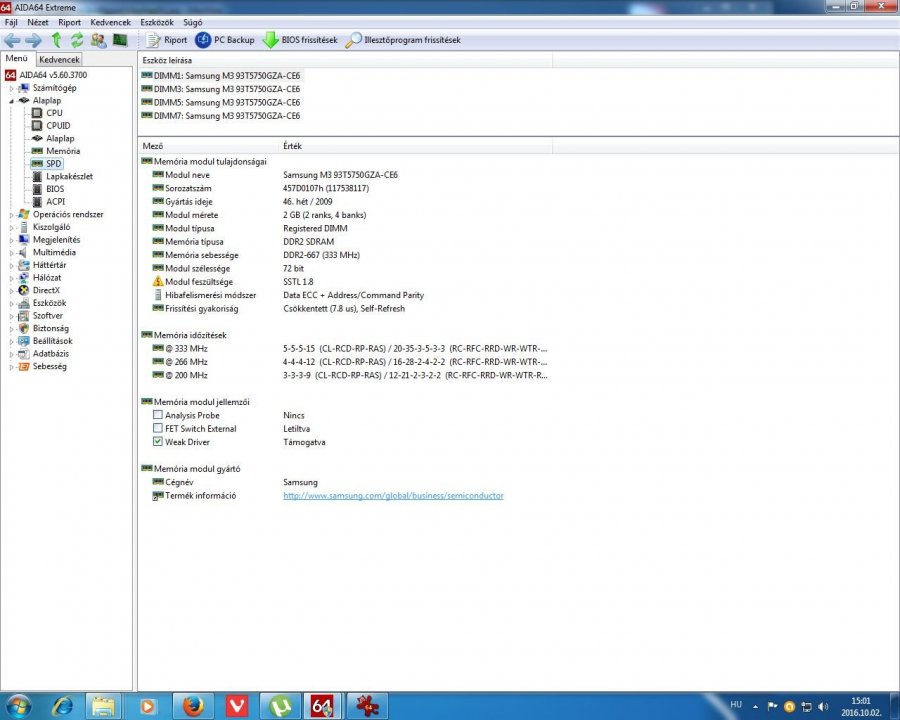Open uTorrent from the taskbar
Viewport: 900px width, 720px height.
(x=280, y=706)
